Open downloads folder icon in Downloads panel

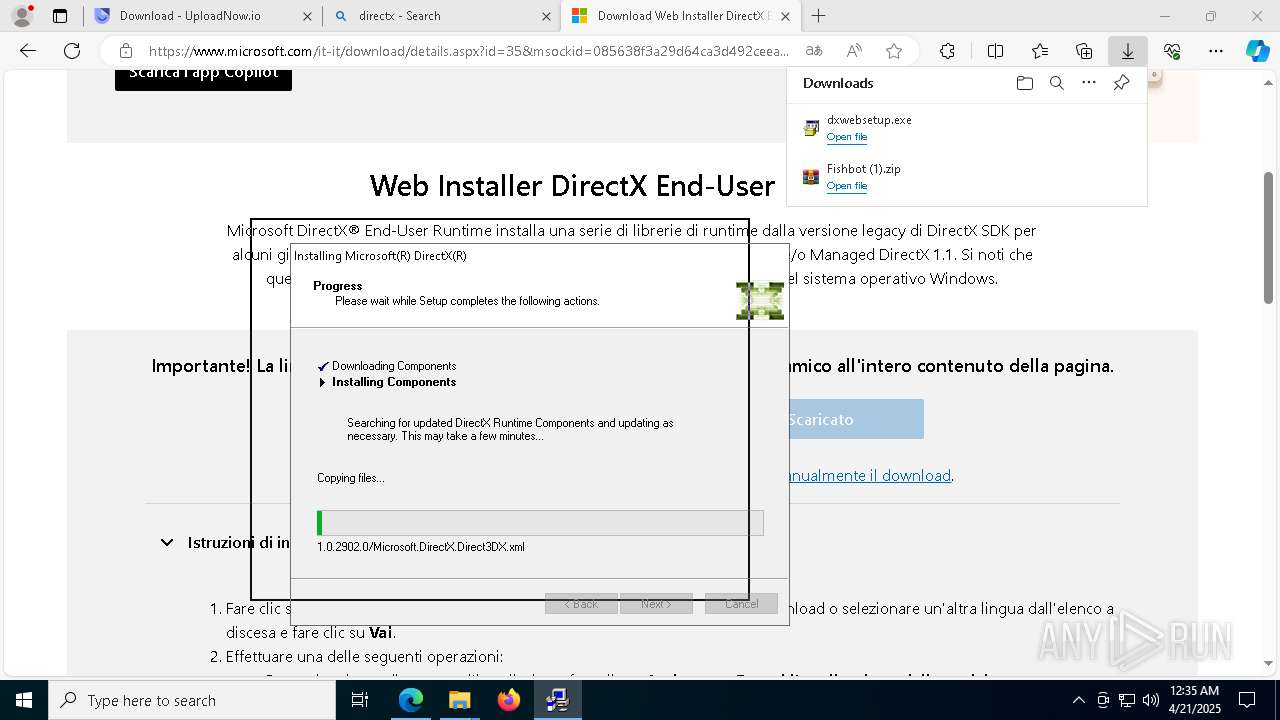(1024, 83)
